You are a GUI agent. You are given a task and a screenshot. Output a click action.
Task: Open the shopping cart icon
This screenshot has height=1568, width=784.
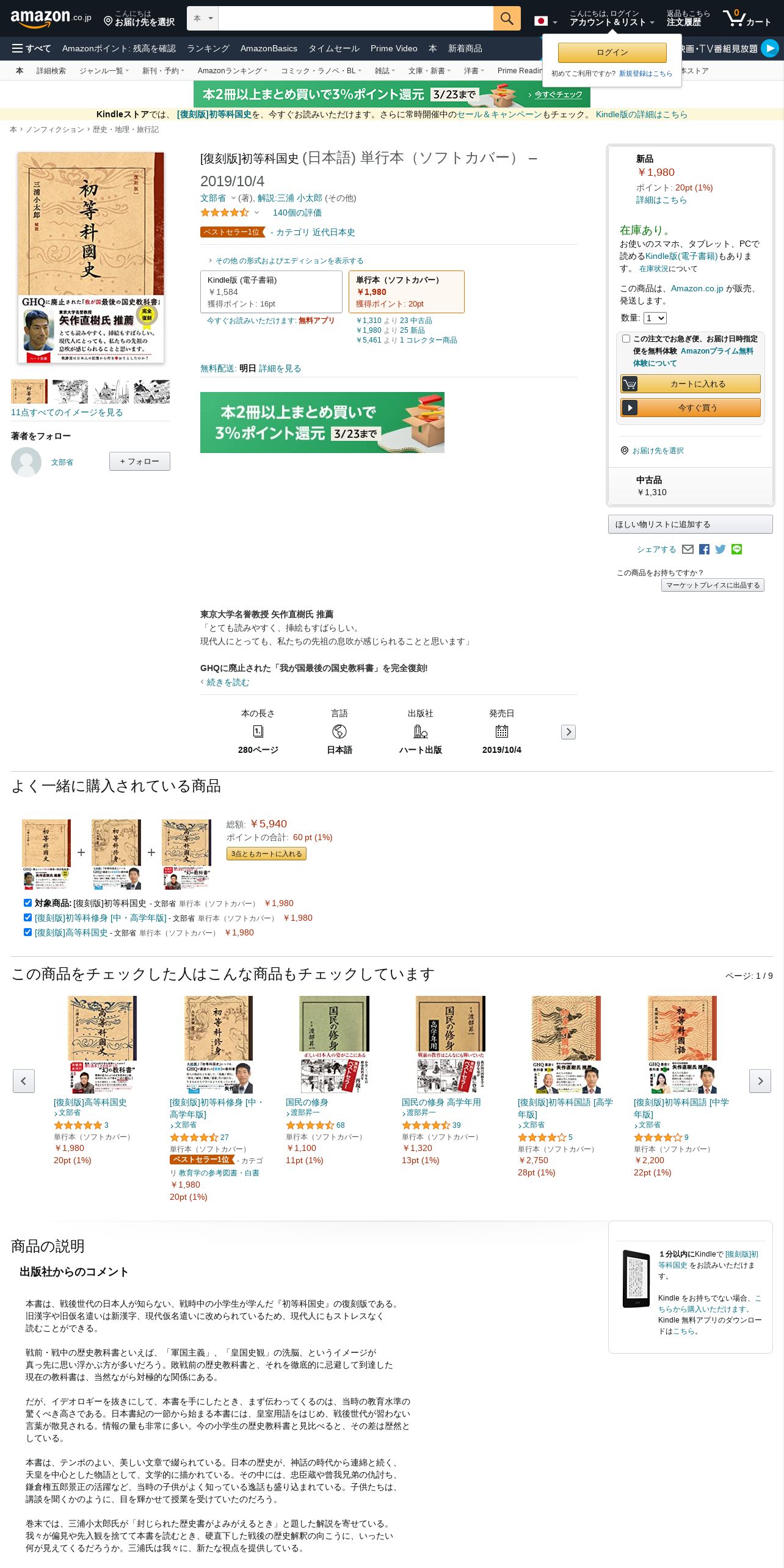(x=747, y=18)
